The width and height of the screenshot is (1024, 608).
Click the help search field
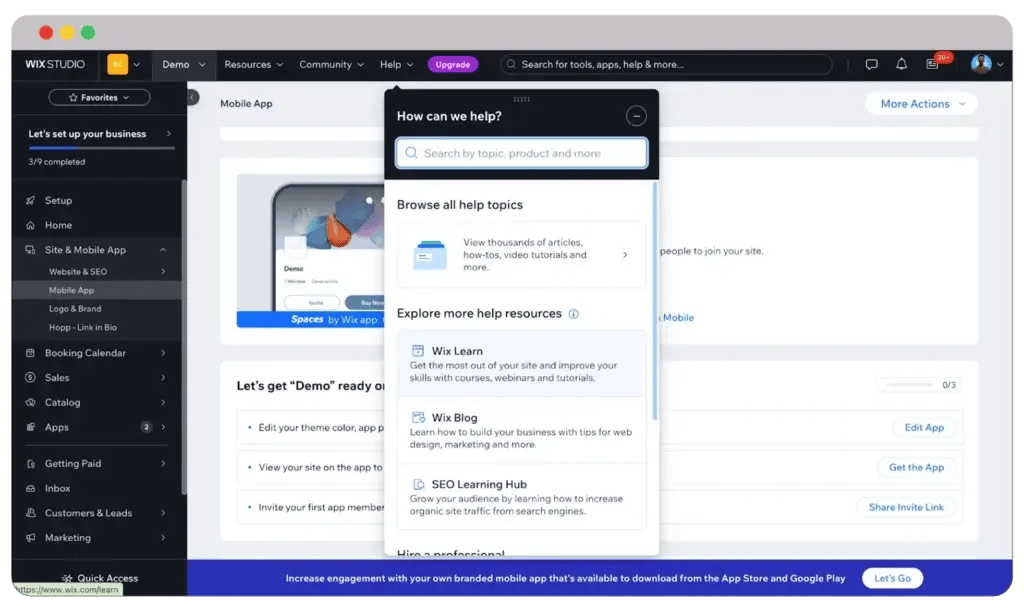click(522, 153)
